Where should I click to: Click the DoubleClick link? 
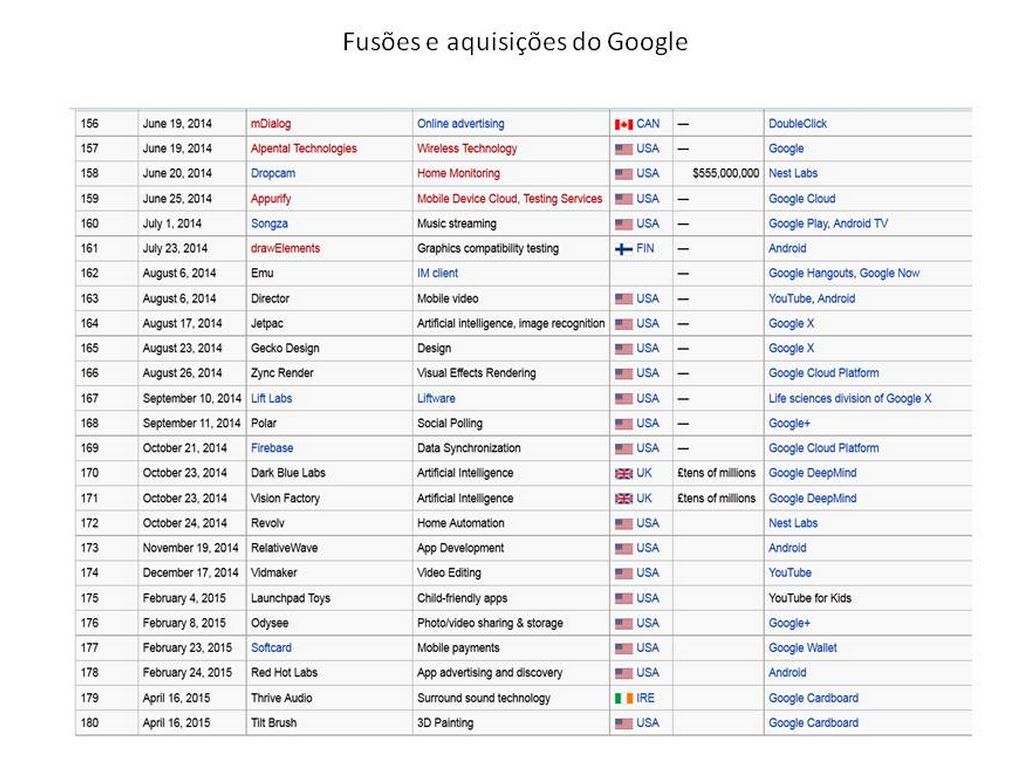click(x=797, y=124)
